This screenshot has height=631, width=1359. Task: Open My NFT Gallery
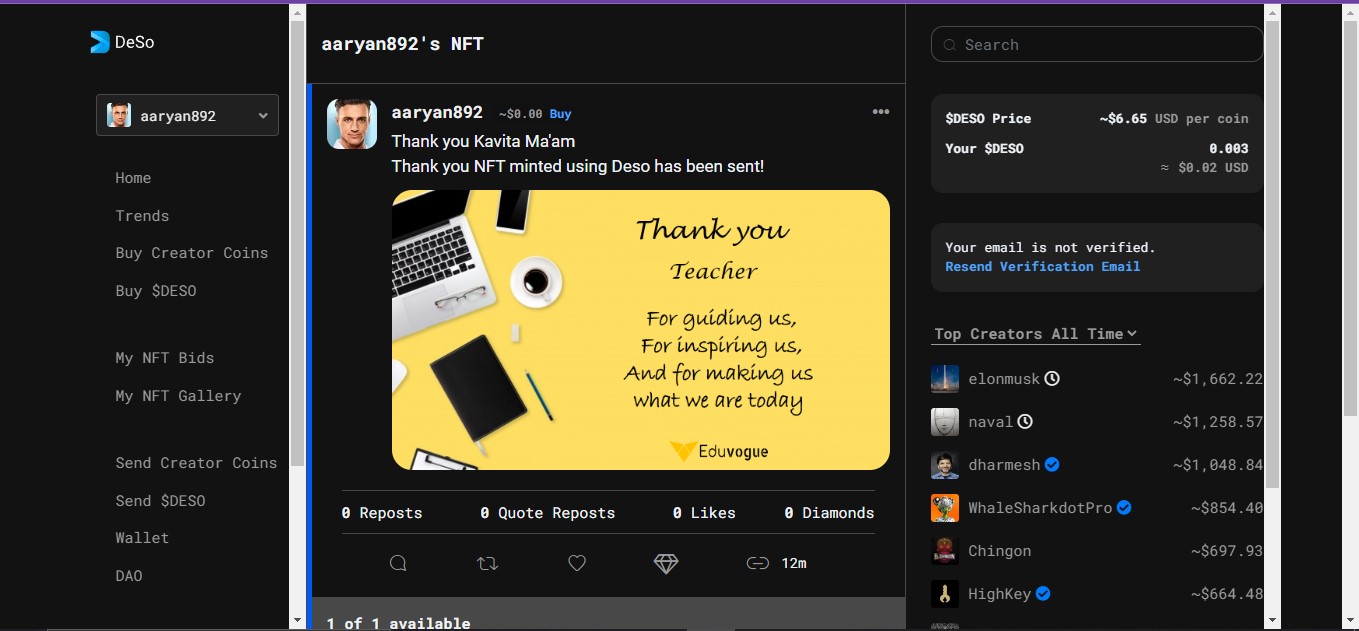[178, 396]
